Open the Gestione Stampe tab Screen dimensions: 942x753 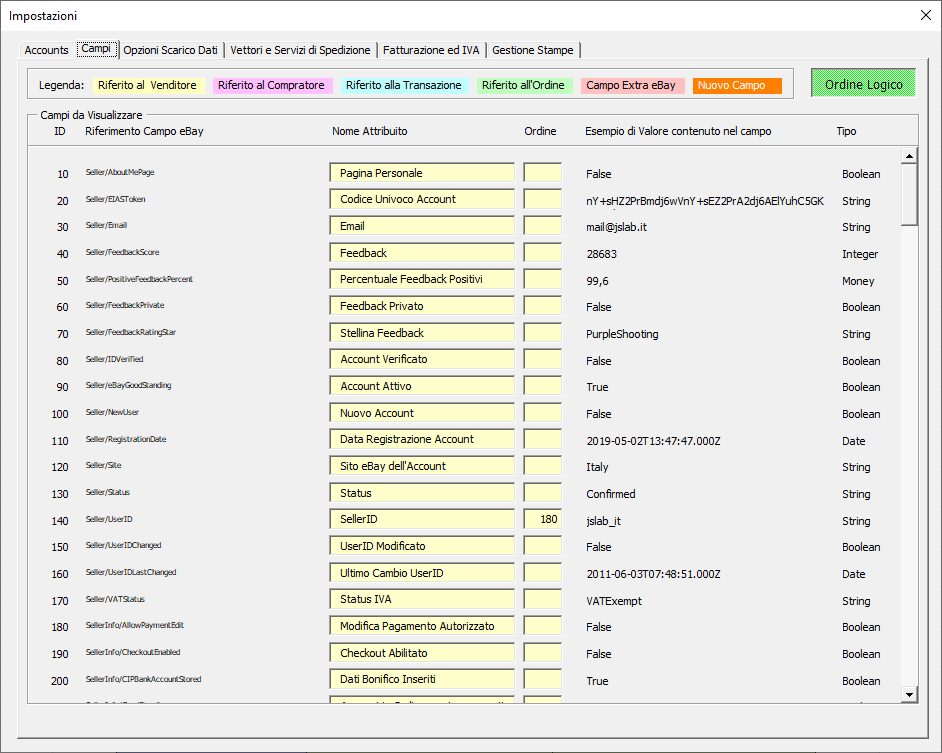pos(533,50)
